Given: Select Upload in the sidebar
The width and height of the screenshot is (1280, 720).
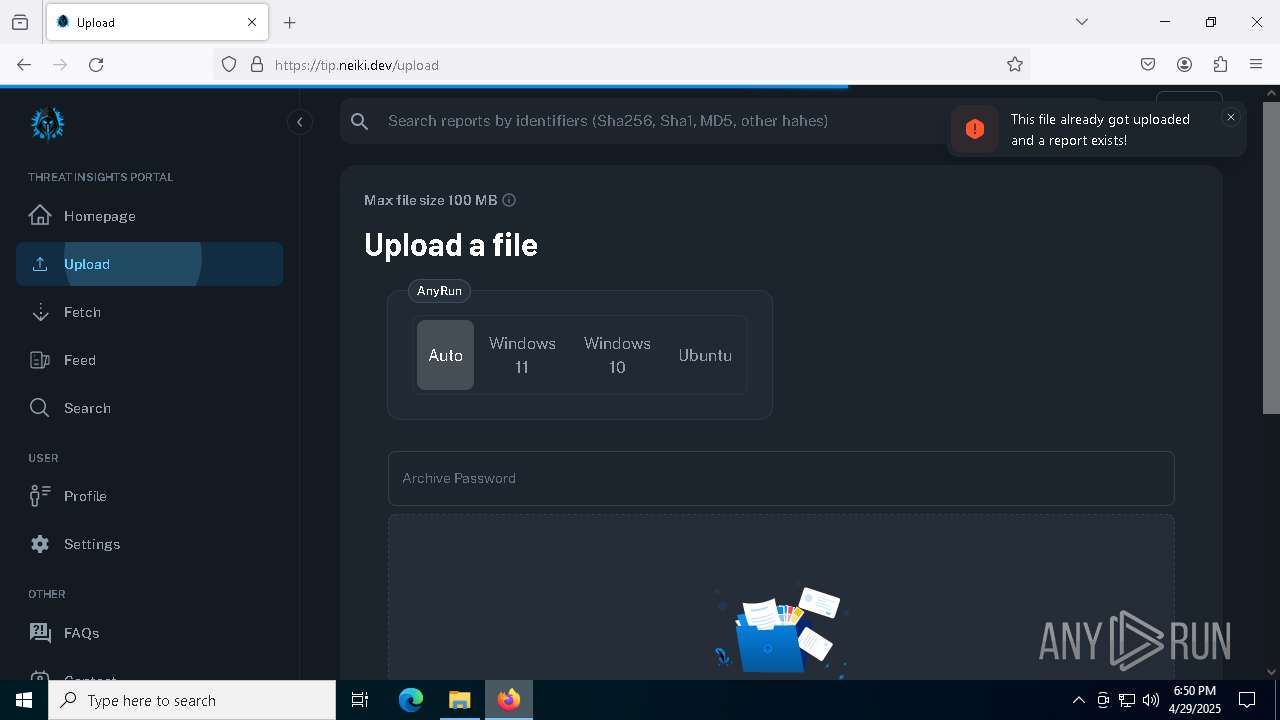Looking at the screenshot, I should (x=149, y=264).
